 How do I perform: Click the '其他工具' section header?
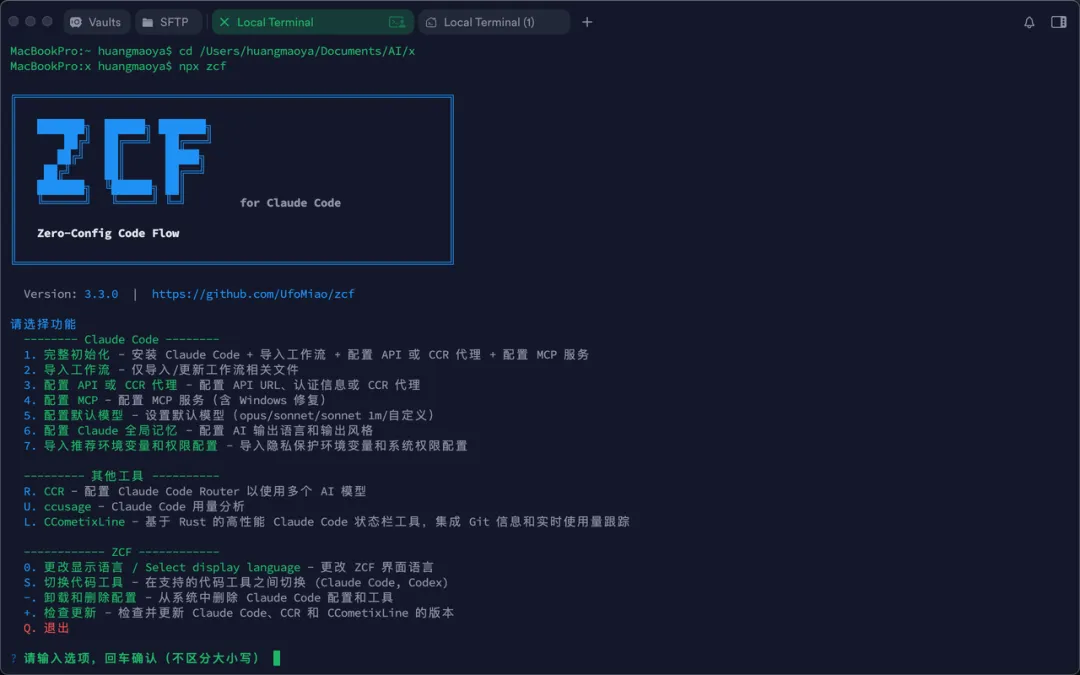tap(121, 476)
